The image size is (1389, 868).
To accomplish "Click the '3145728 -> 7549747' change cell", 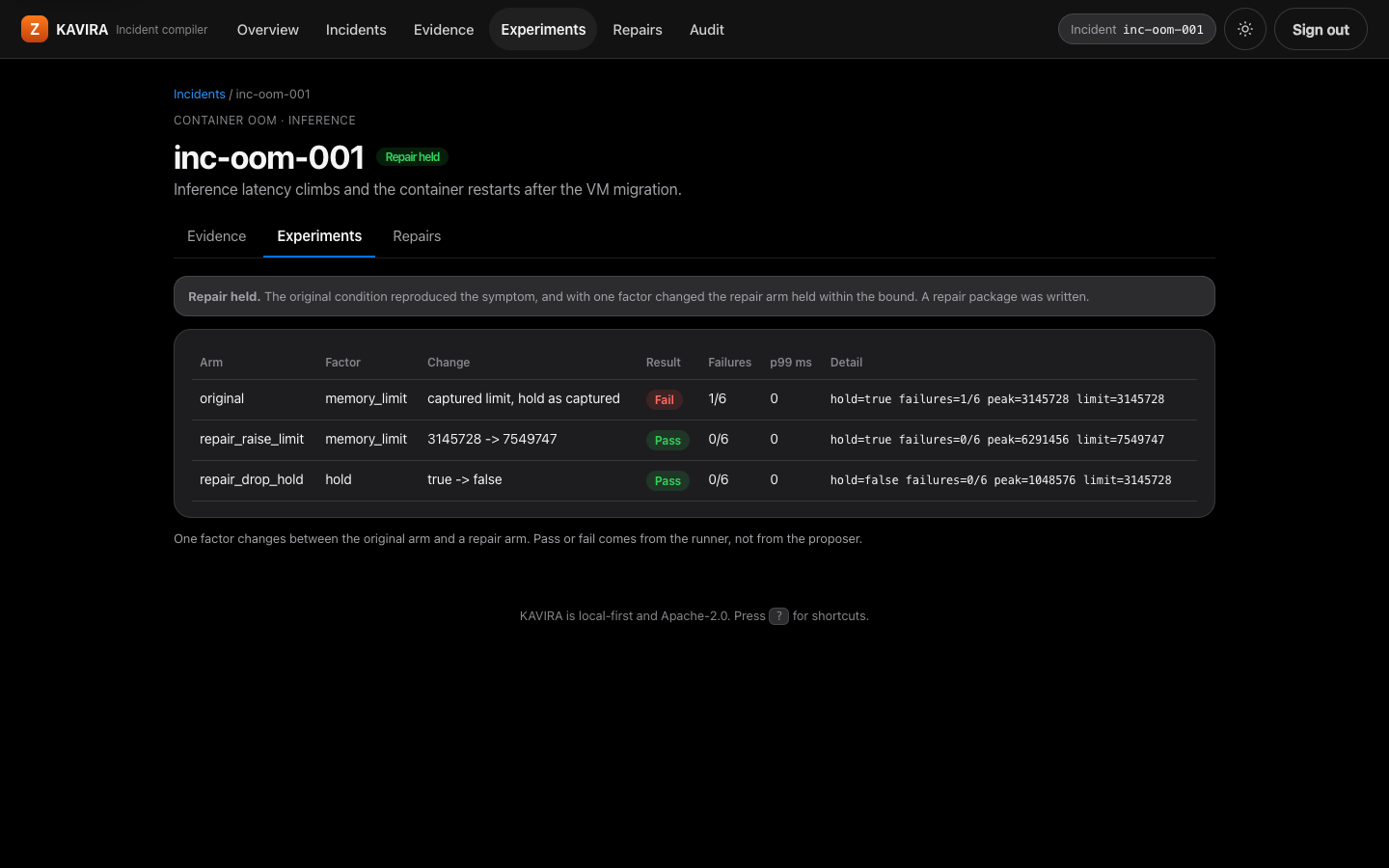I will coord(492,439).
